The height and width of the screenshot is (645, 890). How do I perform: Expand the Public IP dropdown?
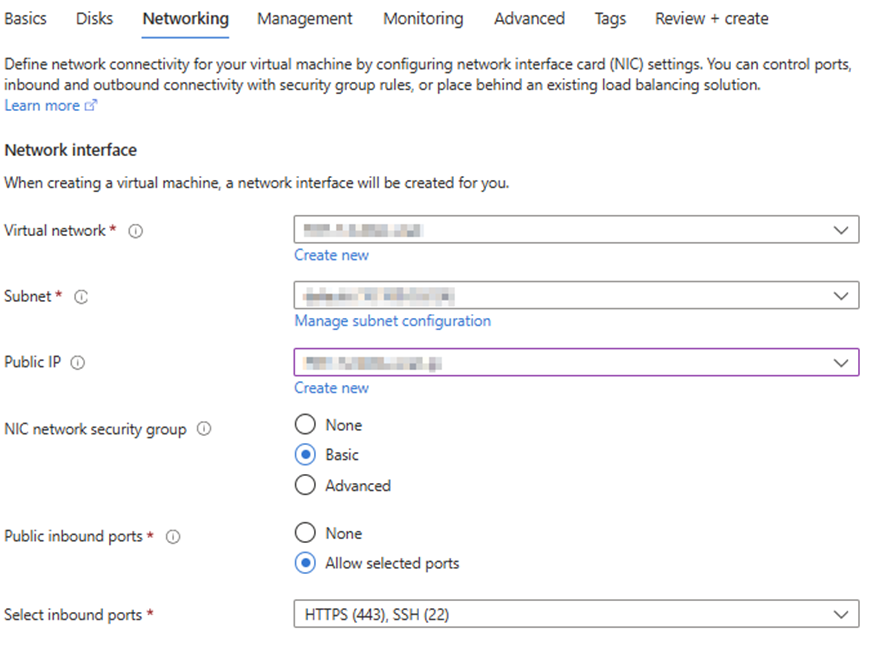tap(576, 362)
